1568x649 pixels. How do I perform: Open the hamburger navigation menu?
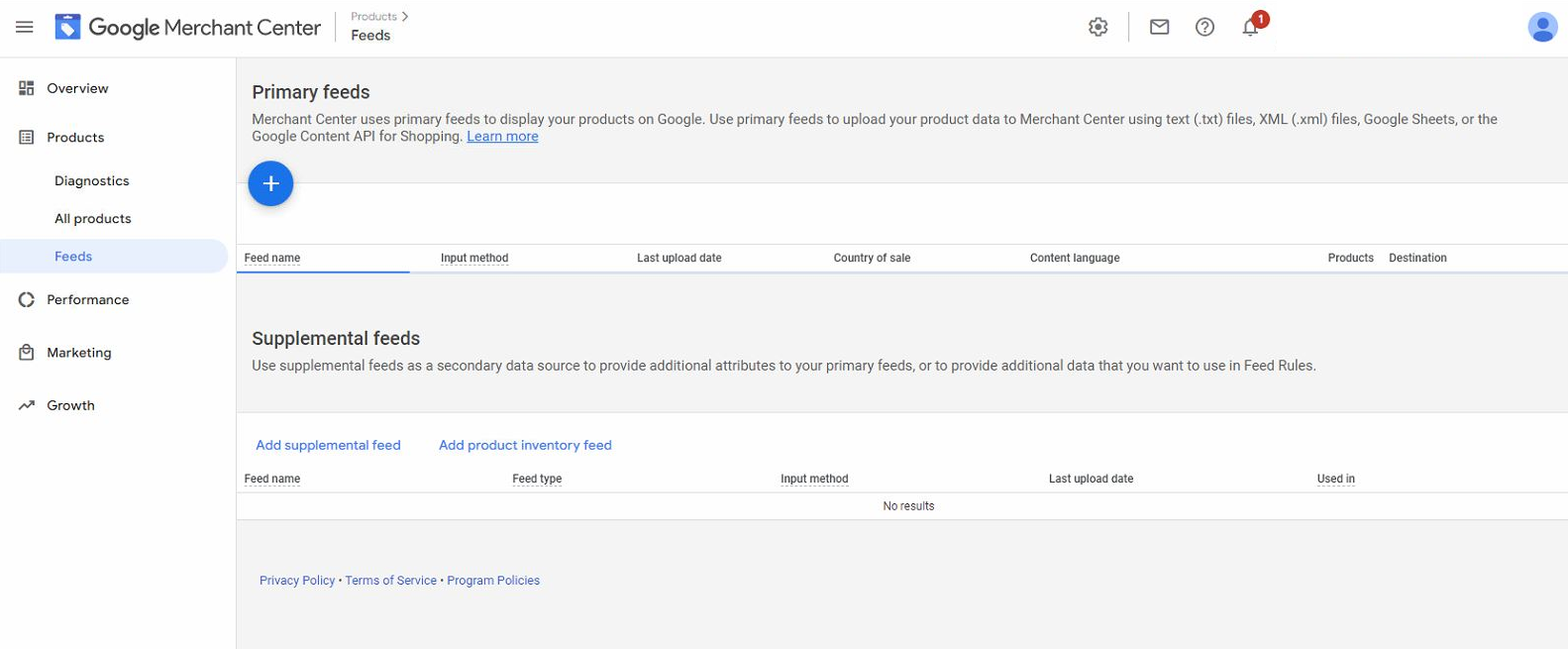tap(25, 28)
